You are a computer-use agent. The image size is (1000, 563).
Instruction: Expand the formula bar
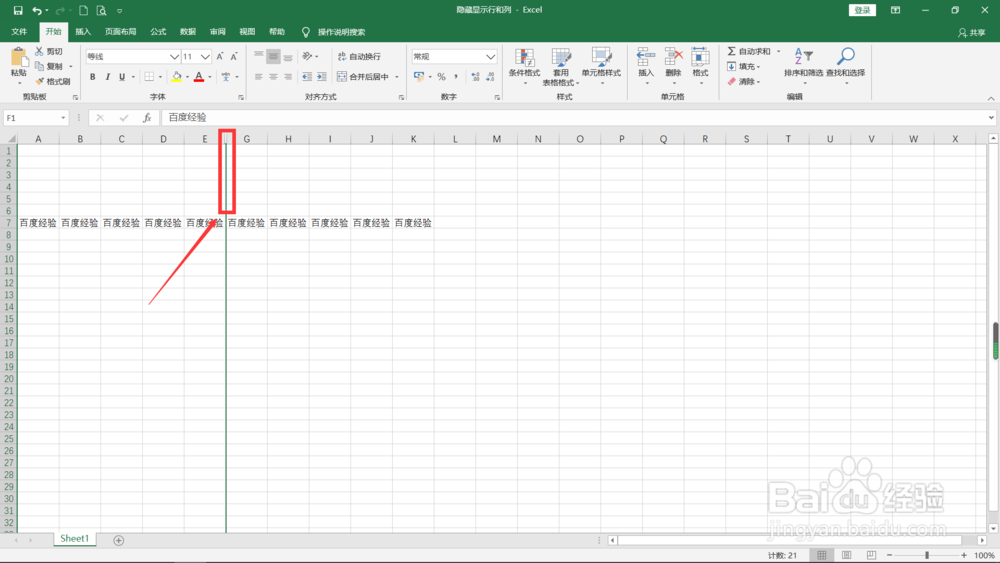coord(991,118)
